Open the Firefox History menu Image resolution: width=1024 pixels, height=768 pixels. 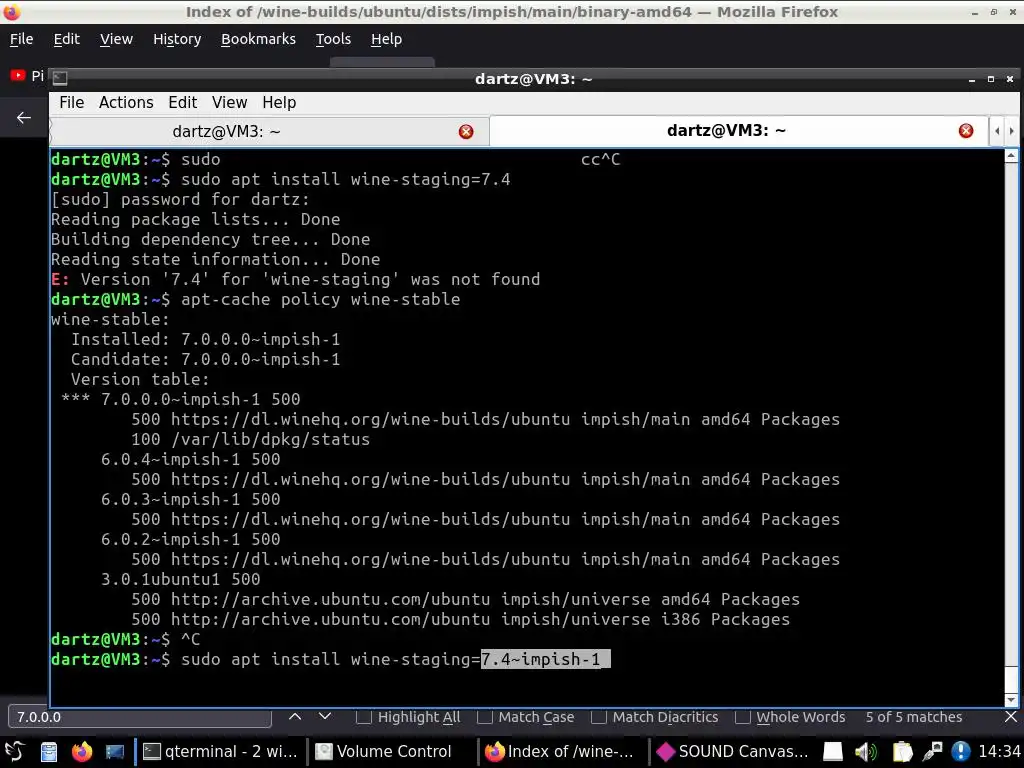pyautogui.click(x=177, y=39)
